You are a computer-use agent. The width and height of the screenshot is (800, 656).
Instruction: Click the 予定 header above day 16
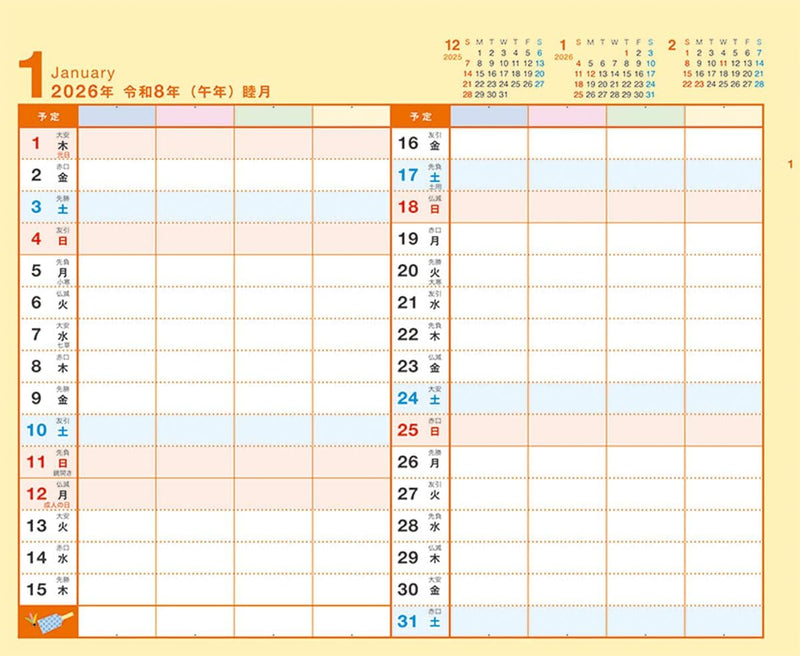pyautogui.click(x=420, y=116)
